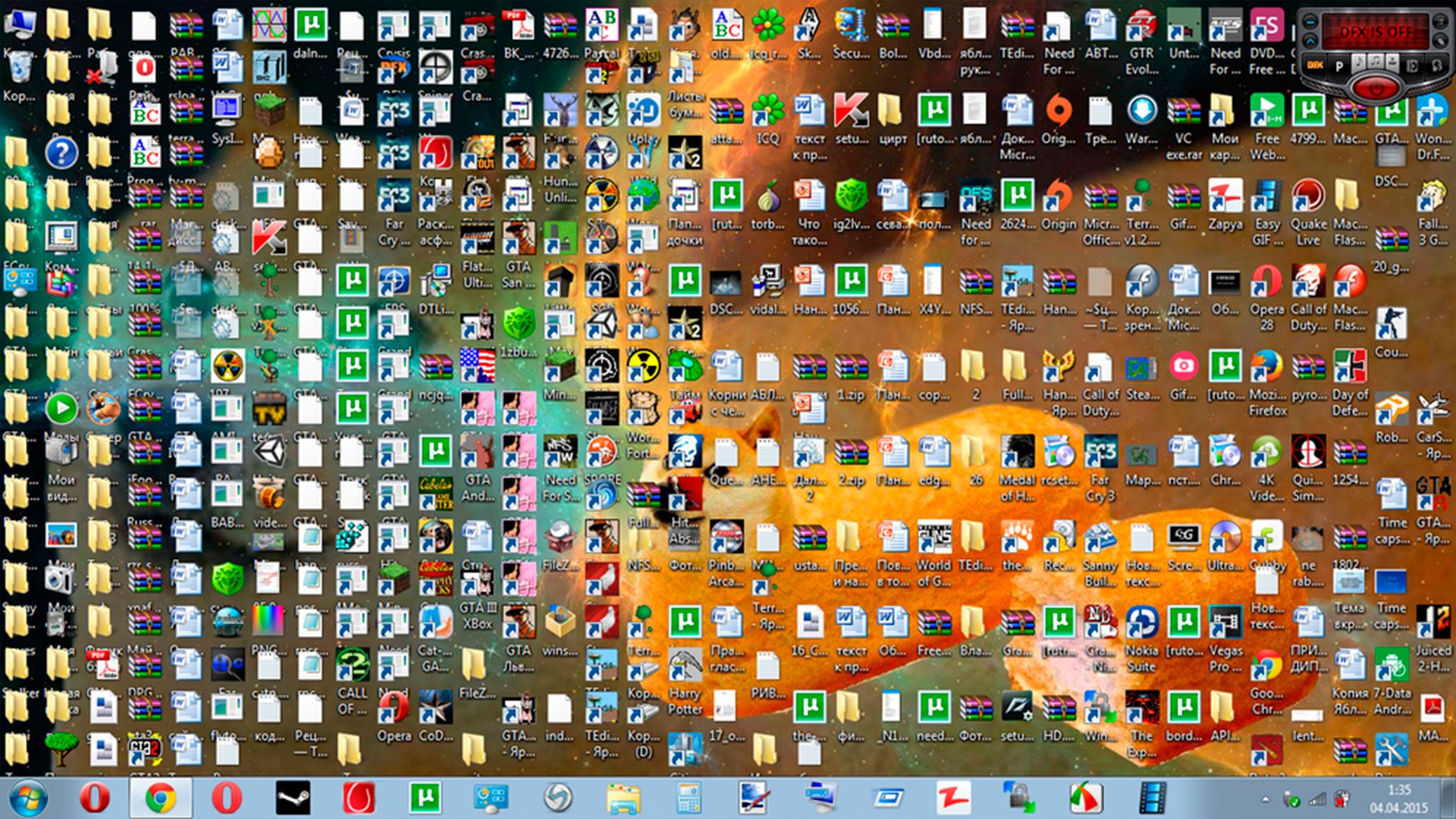Show hidden system tray icons arrow
This screenshot has width=1456, height=819.
coord(1265,799)
